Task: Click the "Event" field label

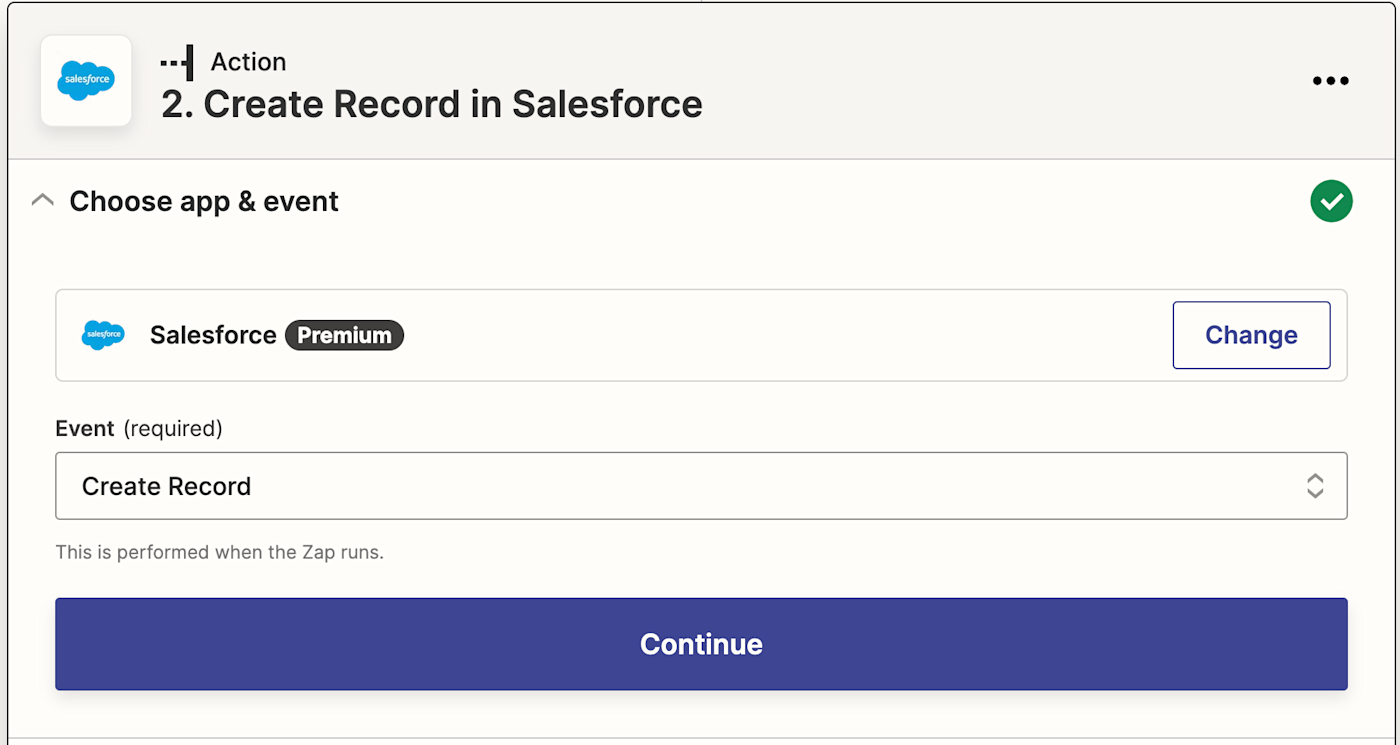Action: (85, 429)
